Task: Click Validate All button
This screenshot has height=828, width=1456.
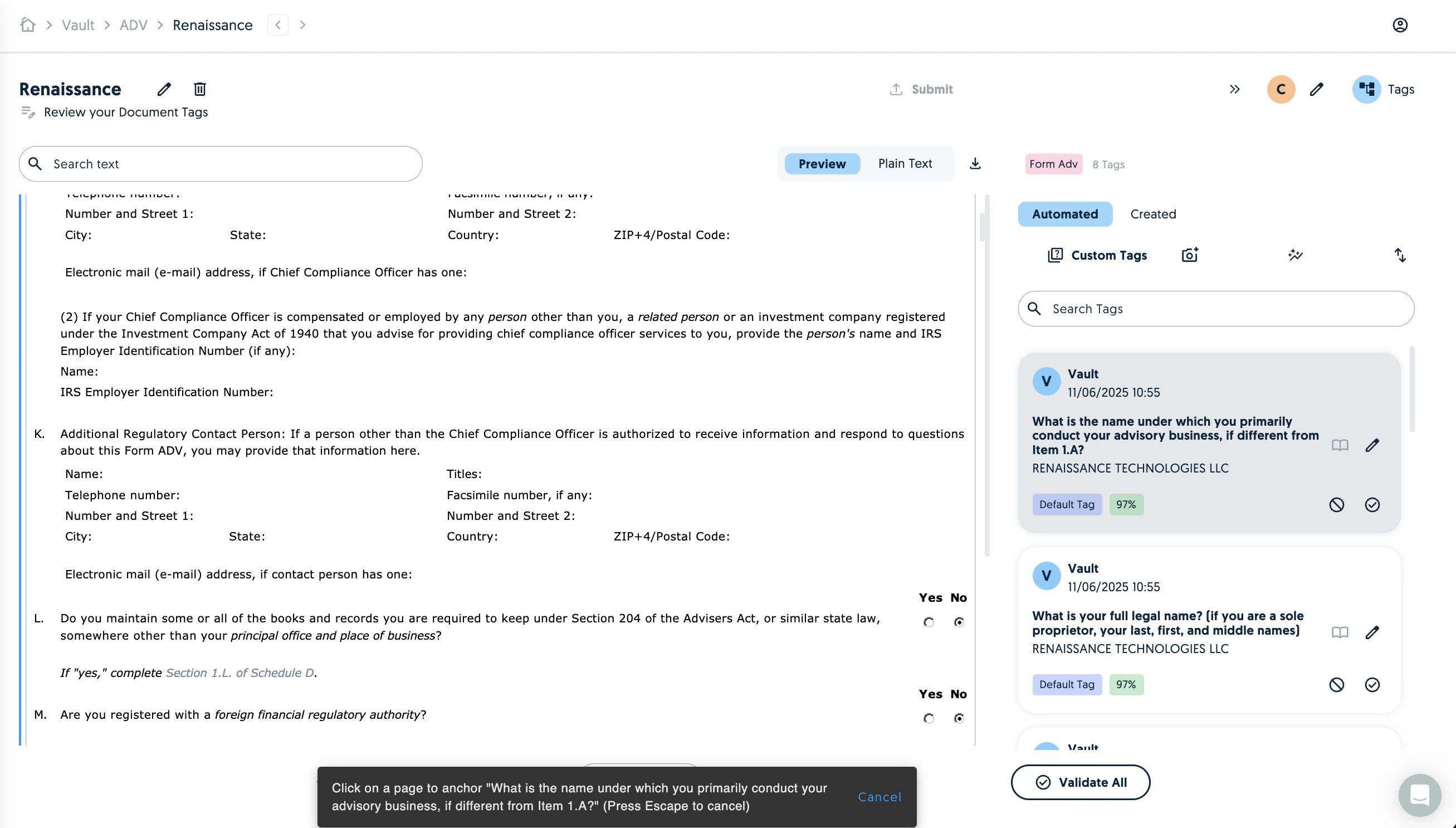Action: pyautogui.click(x=1081, y=782)
